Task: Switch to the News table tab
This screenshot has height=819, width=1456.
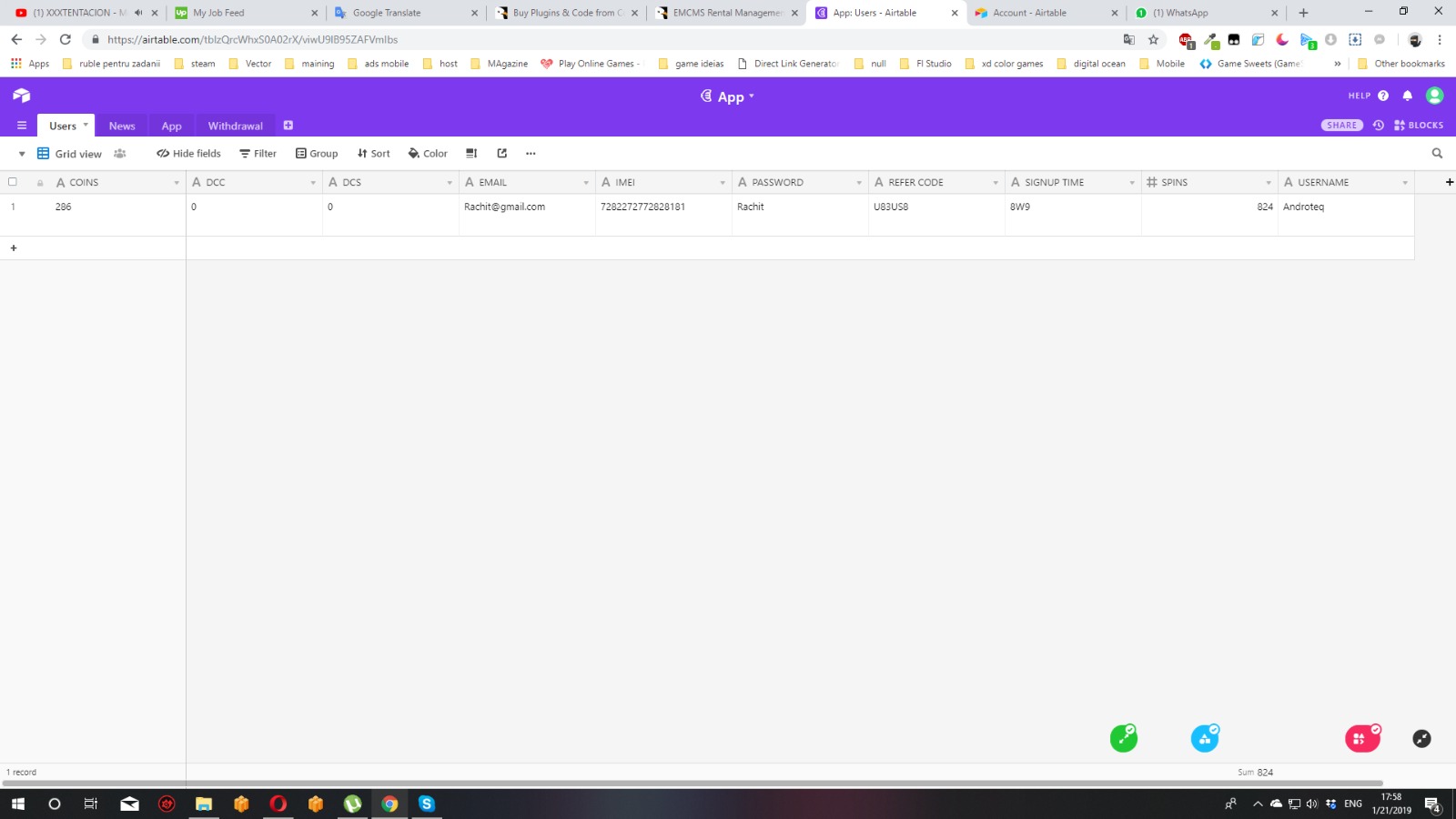Action: click(122, 126)
